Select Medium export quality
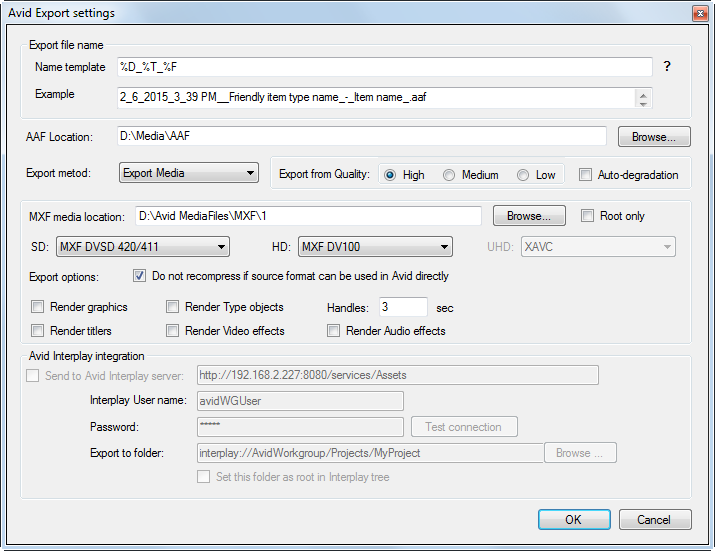Viewport: 715px width, 551px height. (449, 175)
